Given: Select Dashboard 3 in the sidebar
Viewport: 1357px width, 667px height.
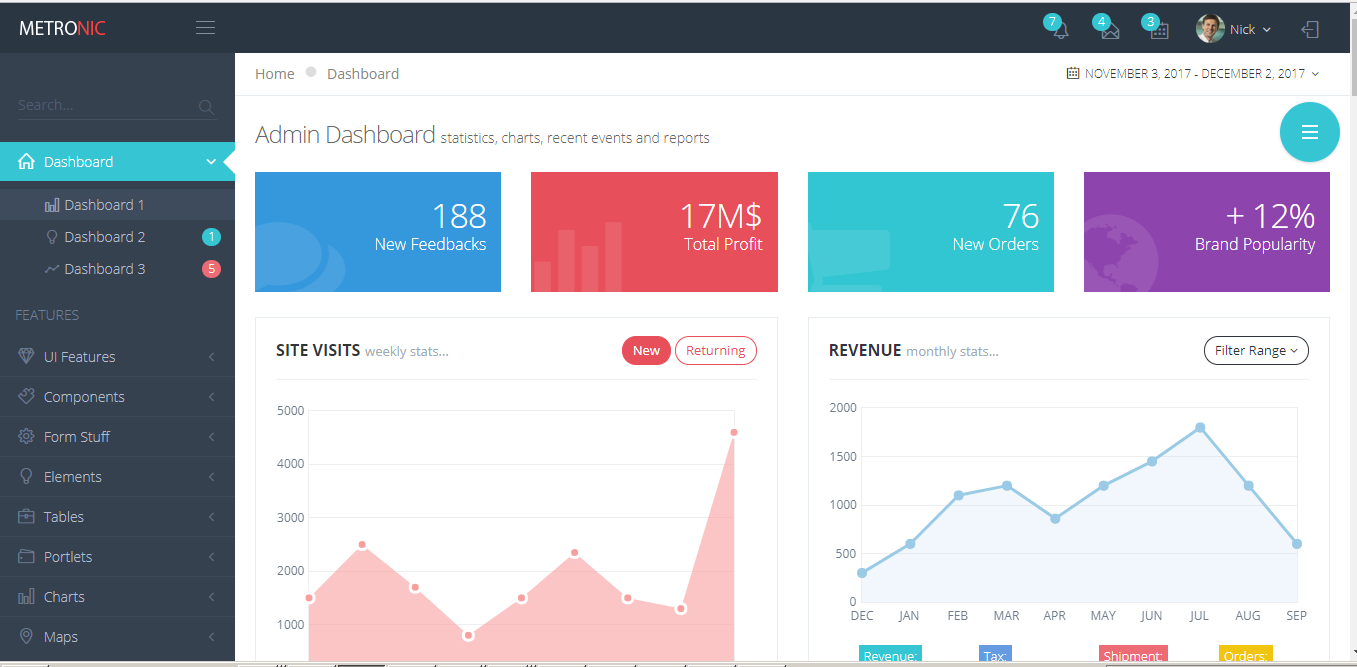Looking at the screenshot, I should (x=103, y=268).
